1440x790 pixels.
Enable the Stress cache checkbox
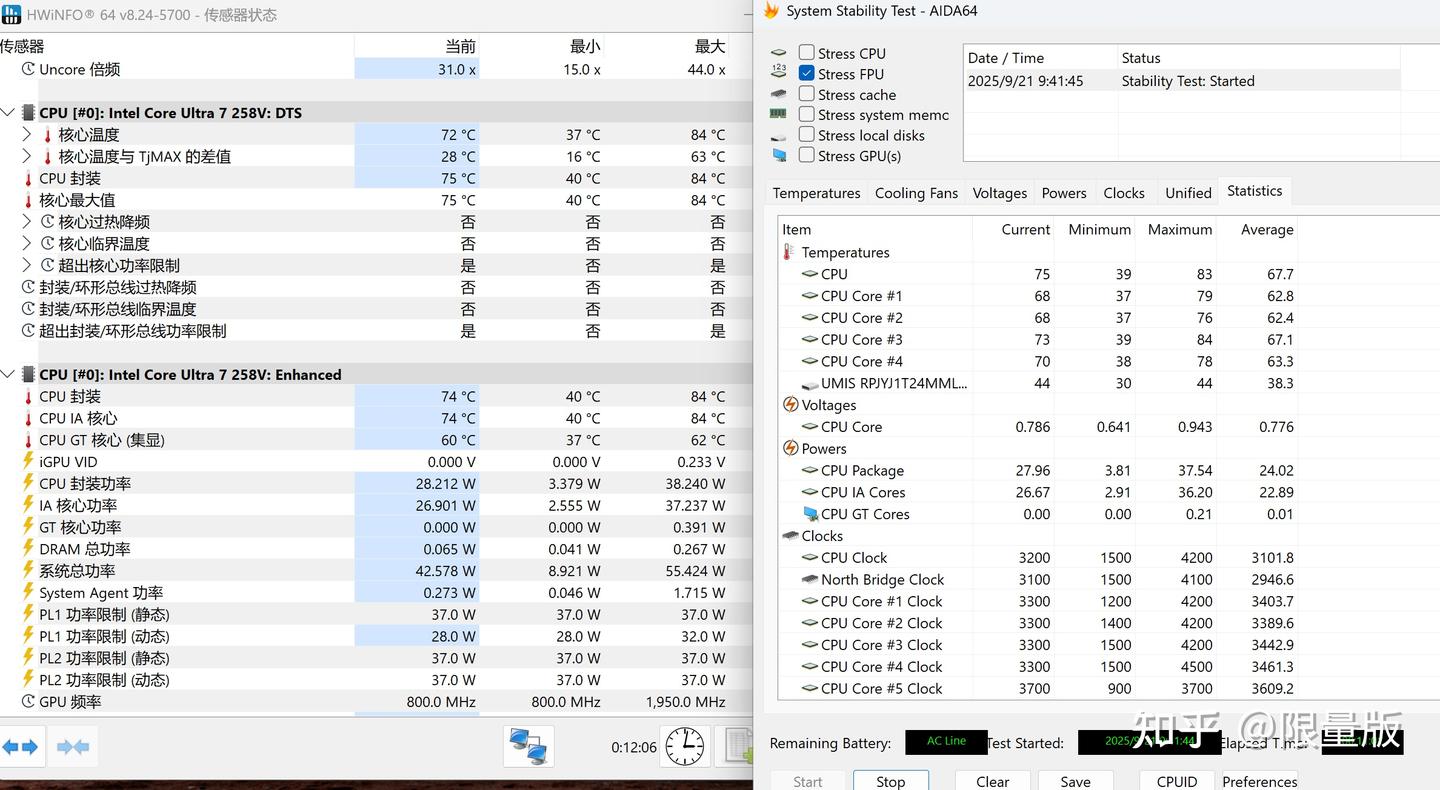tap(807, 94)
